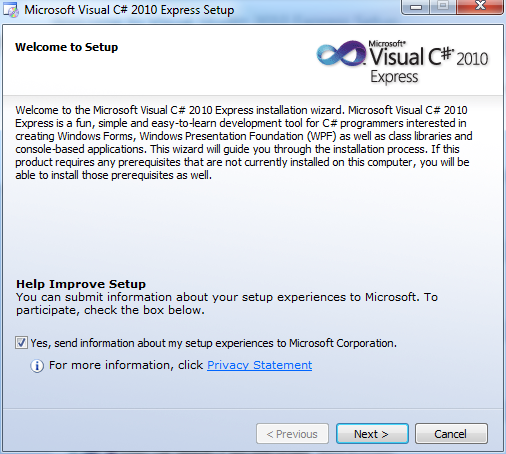Click the 'Welcome to Setup' heading
Screen dimensions: 506x454
67,47
